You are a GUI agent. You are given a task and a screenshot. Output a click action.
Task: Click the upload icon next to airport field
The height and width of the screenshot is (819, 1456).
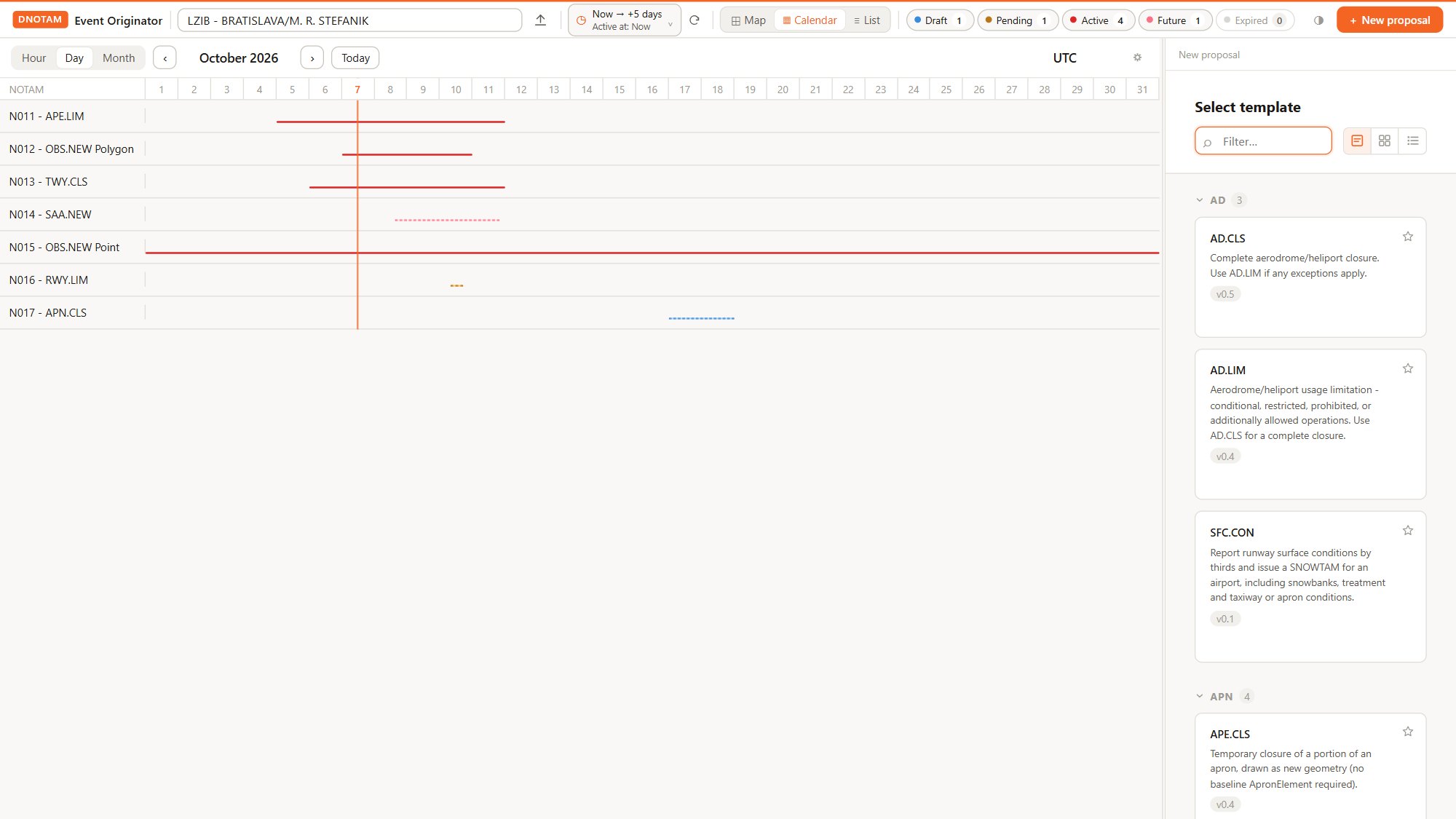(540, 20)
